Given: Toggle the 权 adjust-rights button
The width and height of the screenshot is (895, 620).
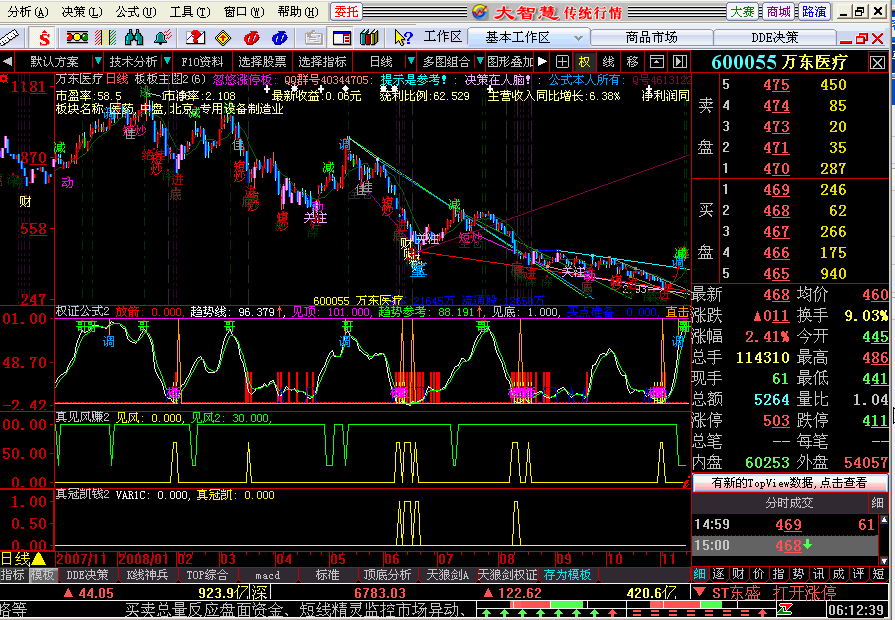Looking at the screenshot, I should click(x=584, y=61).
